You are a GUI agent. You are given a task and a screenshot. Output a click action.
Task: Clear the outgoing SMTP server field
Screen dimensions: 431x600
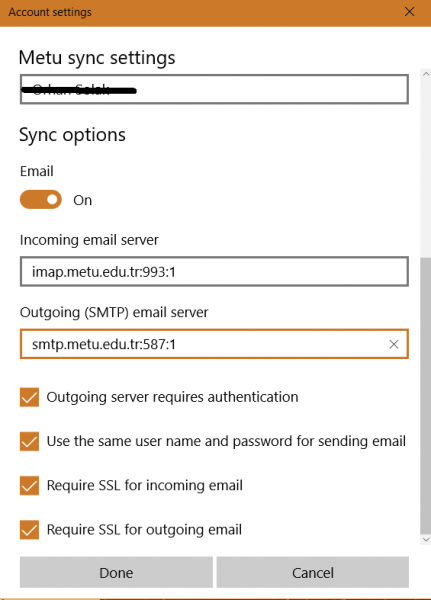tap(393, 344)
